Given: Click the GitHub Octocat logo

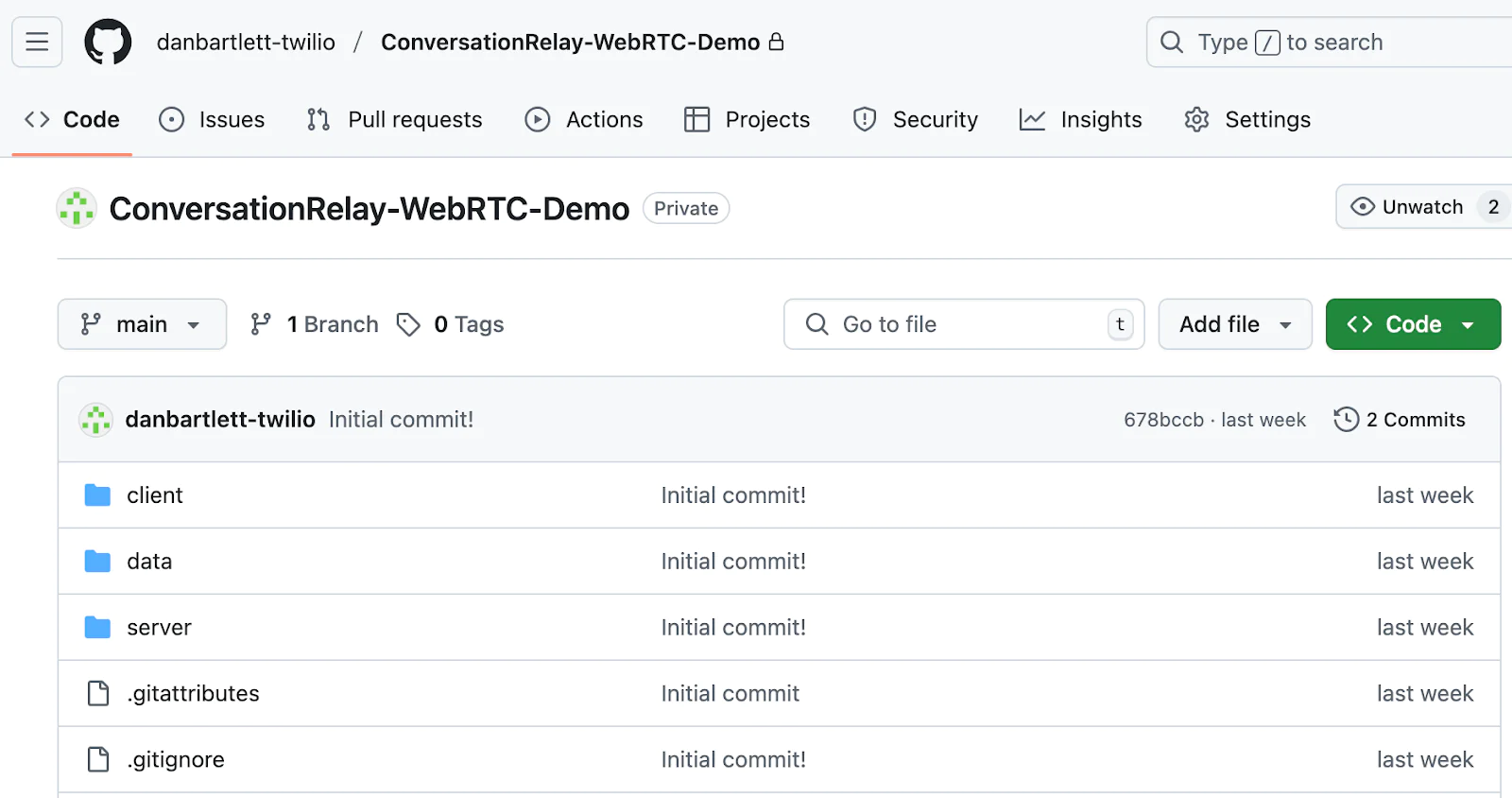Looking at the screenshot, I should click(108, 42).
